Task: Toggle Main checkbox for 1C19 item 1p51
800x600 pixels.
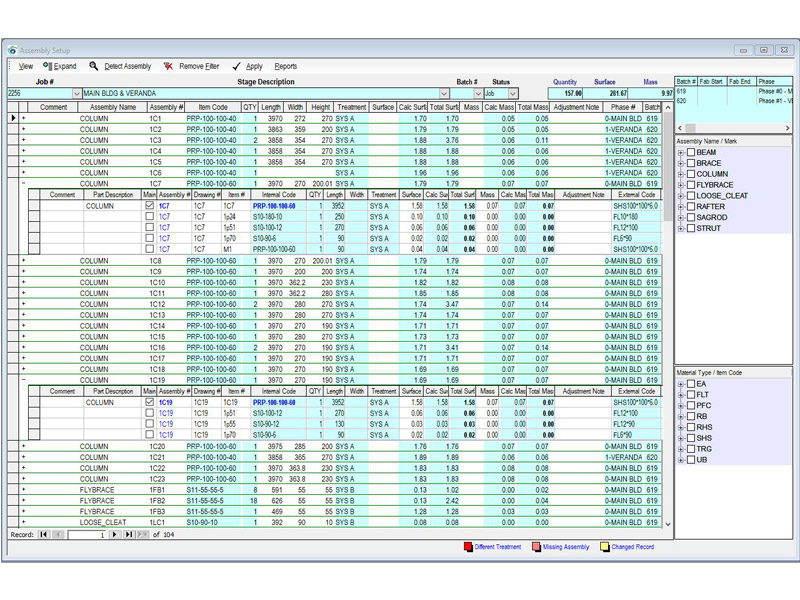Action: tap(149, 413)
